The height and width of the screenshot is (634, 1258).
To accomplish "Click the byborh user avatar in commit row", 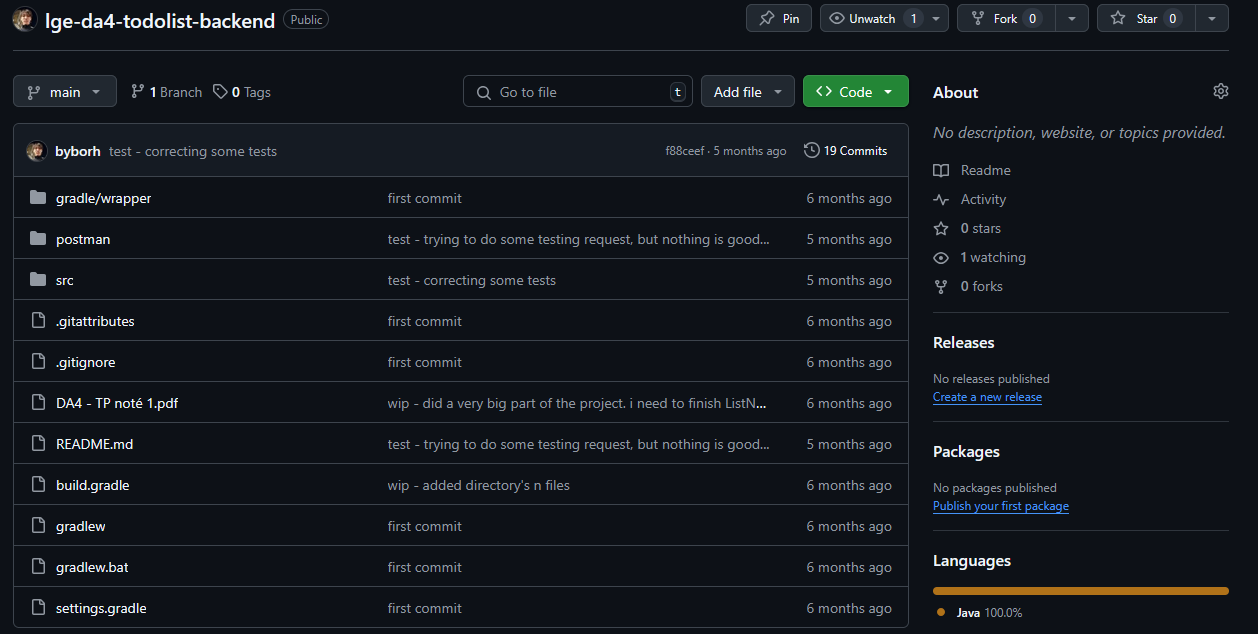I will [x=37, y=151].
